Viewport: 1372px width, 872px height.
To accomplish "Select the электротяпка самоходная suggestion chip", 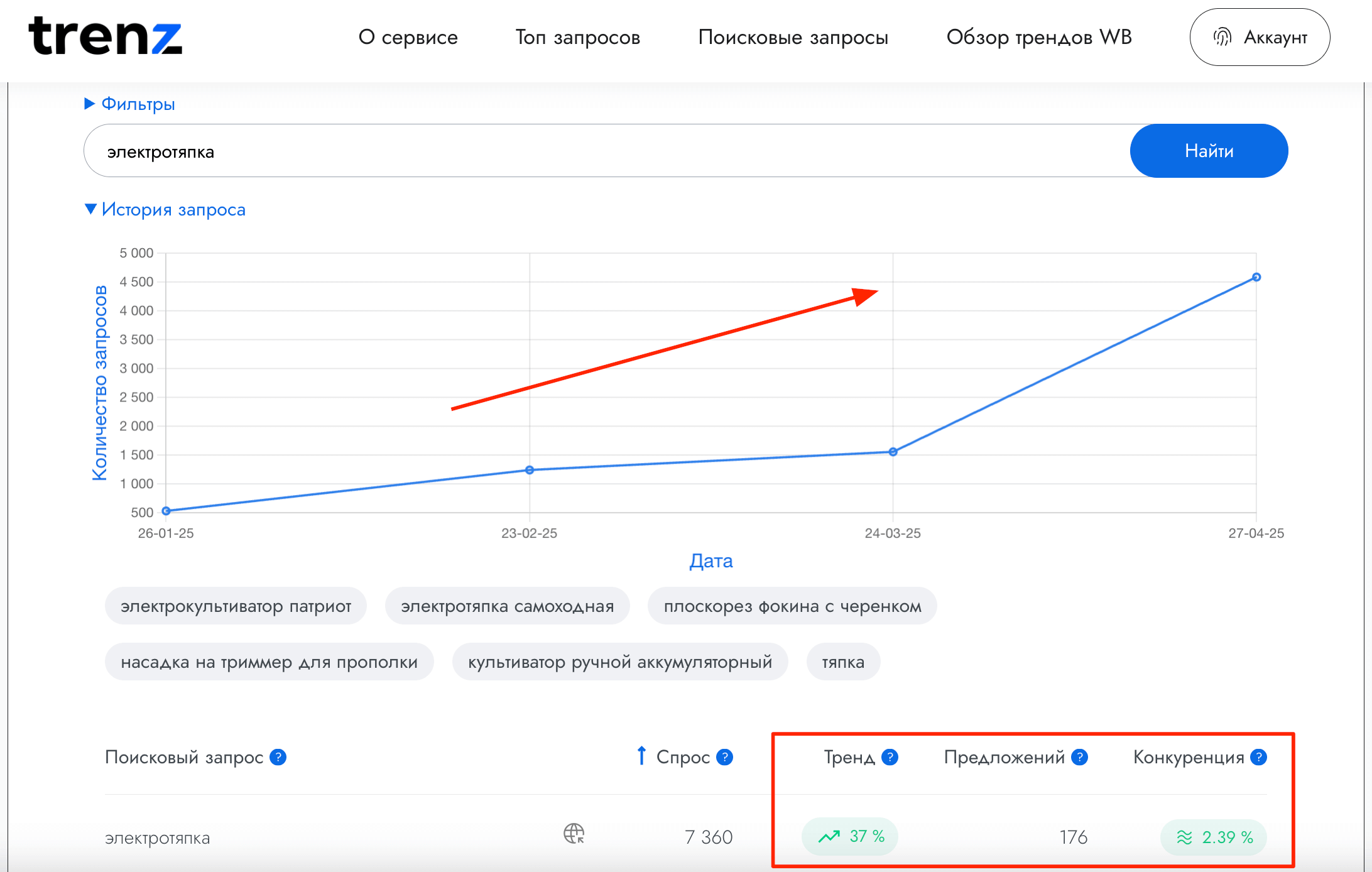I will tap(507, 606).
